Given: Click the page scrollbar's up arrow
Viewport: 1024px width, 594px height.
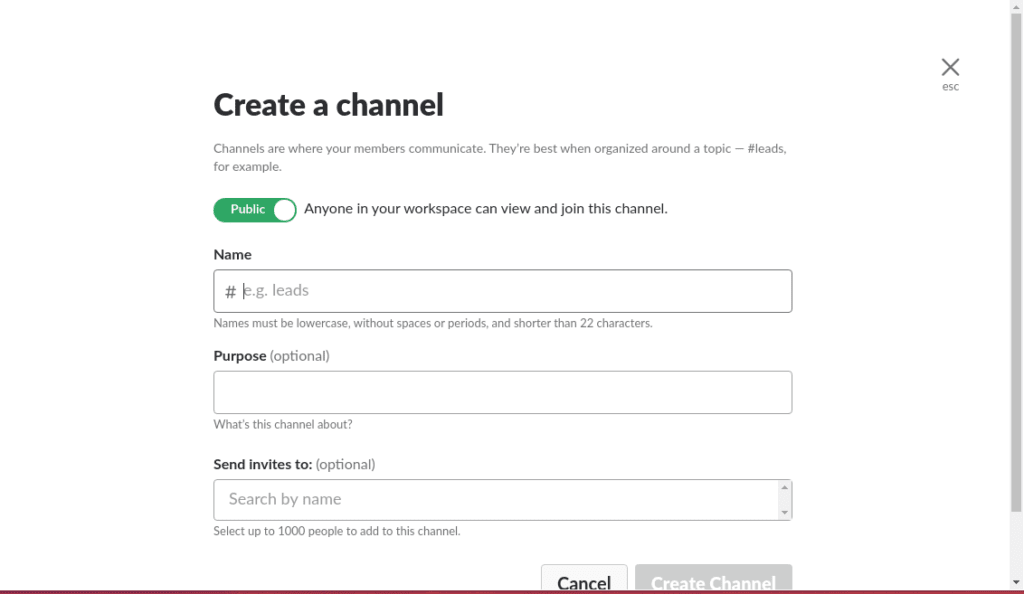Looking at the screenshot, I should 1016,7.
